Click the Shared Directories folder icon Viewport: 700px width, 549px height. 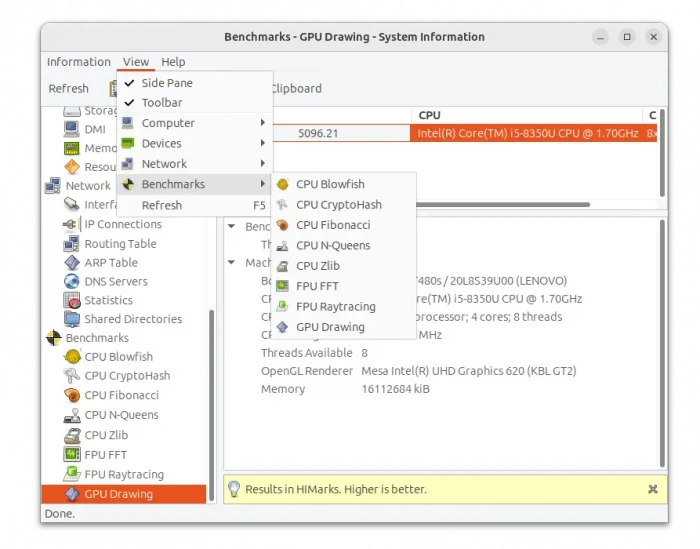point(72,319)
